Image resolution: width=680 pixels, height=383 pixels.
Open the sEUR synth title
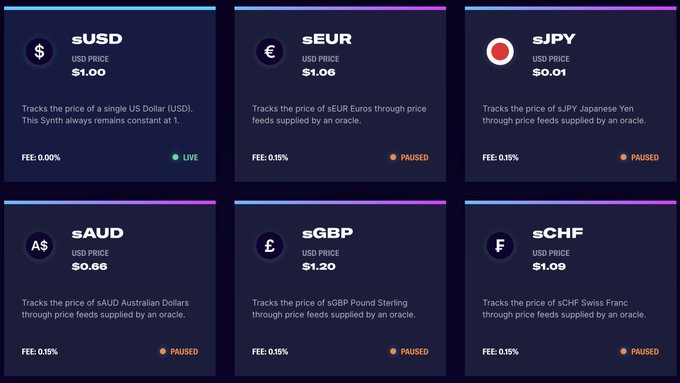(x=327, y=39)
